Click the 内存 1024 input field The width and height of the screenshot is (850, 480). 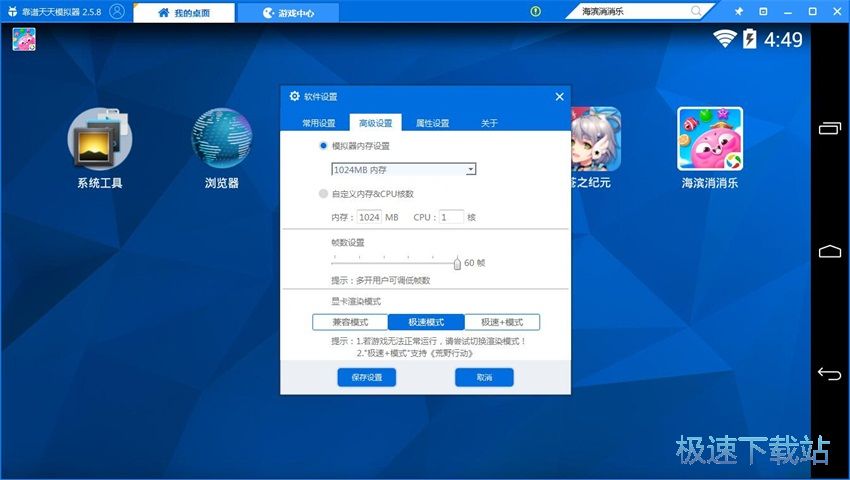click(369, 217)
